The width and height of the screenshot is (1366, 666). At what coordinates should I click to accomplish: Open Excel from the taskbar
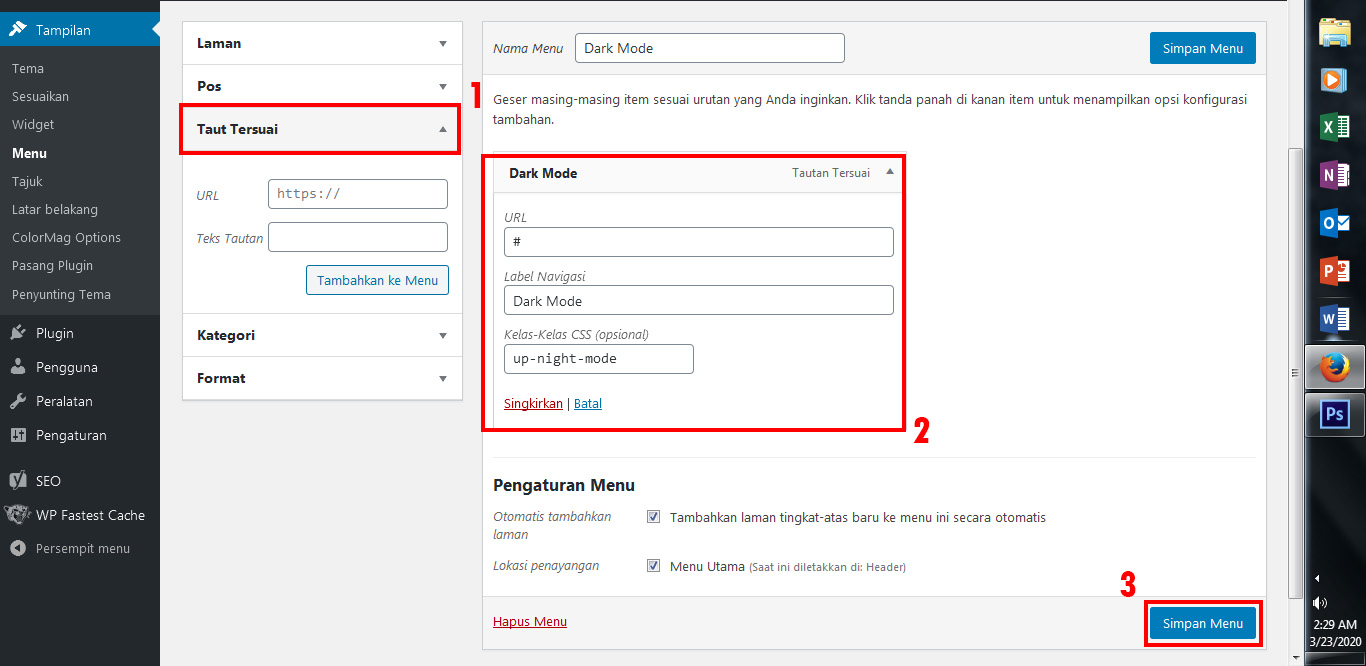tap(1334, 126)
